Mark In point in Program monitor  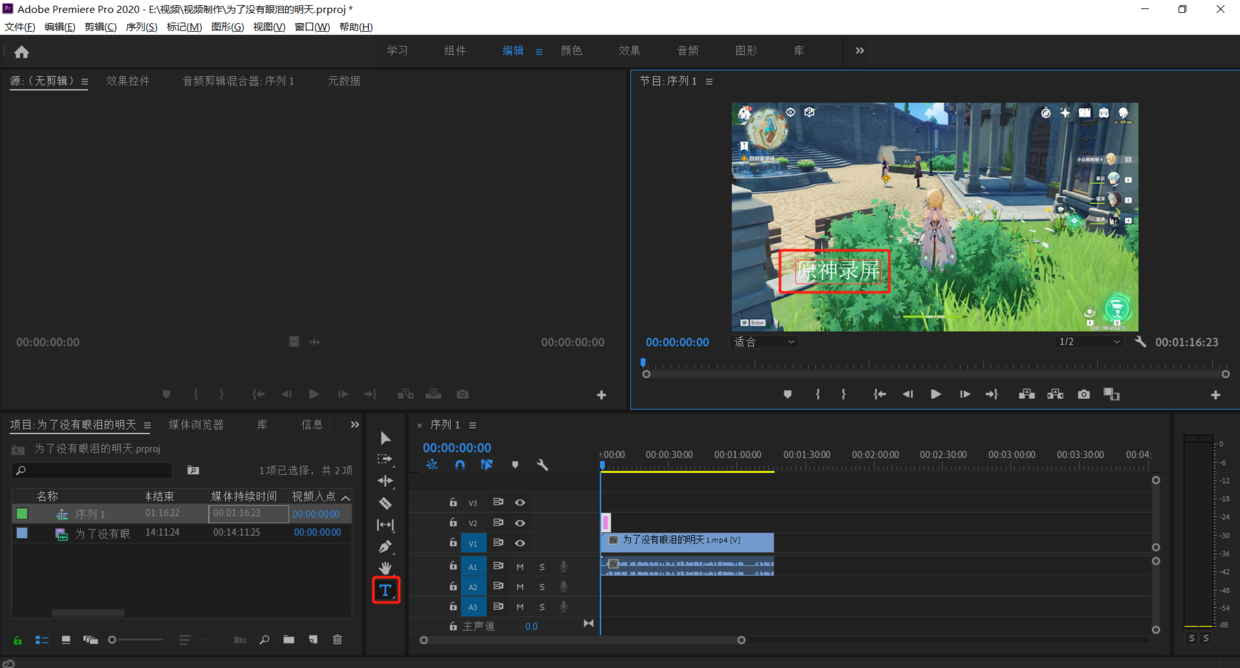click(x=817, y=394)
